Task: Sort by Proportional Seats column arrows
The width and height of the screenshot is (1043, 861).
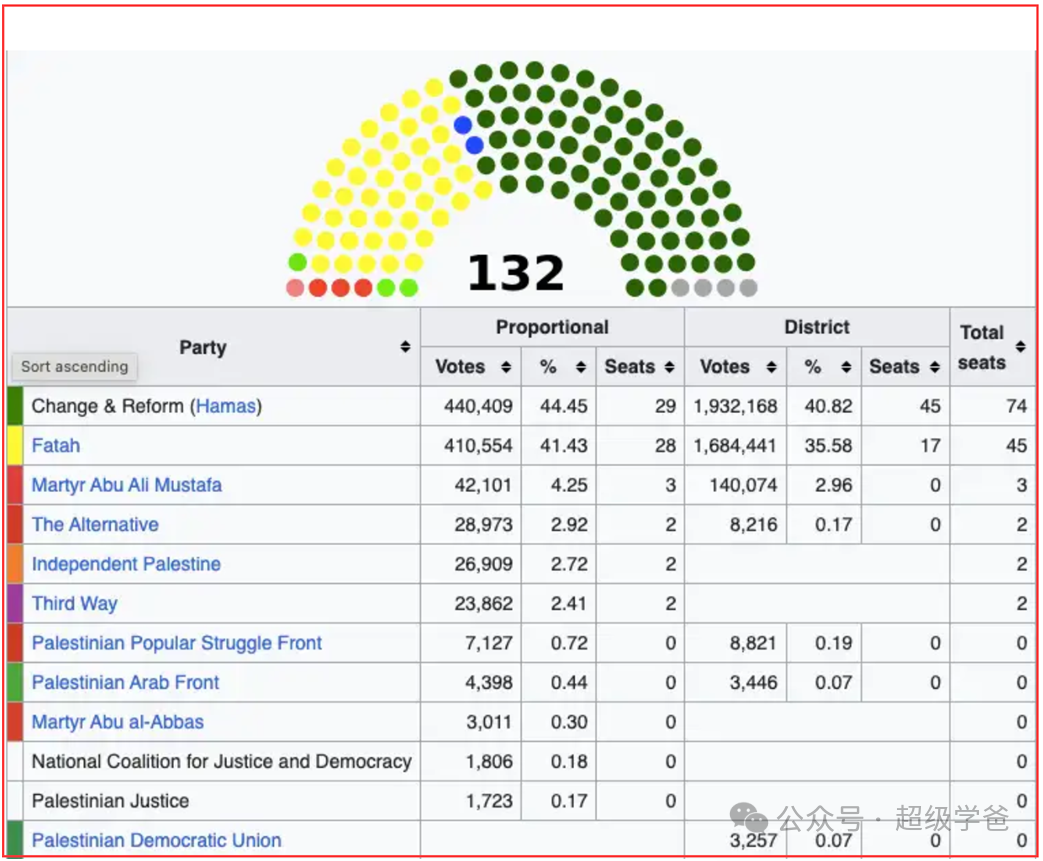Action: click(669, 367)
